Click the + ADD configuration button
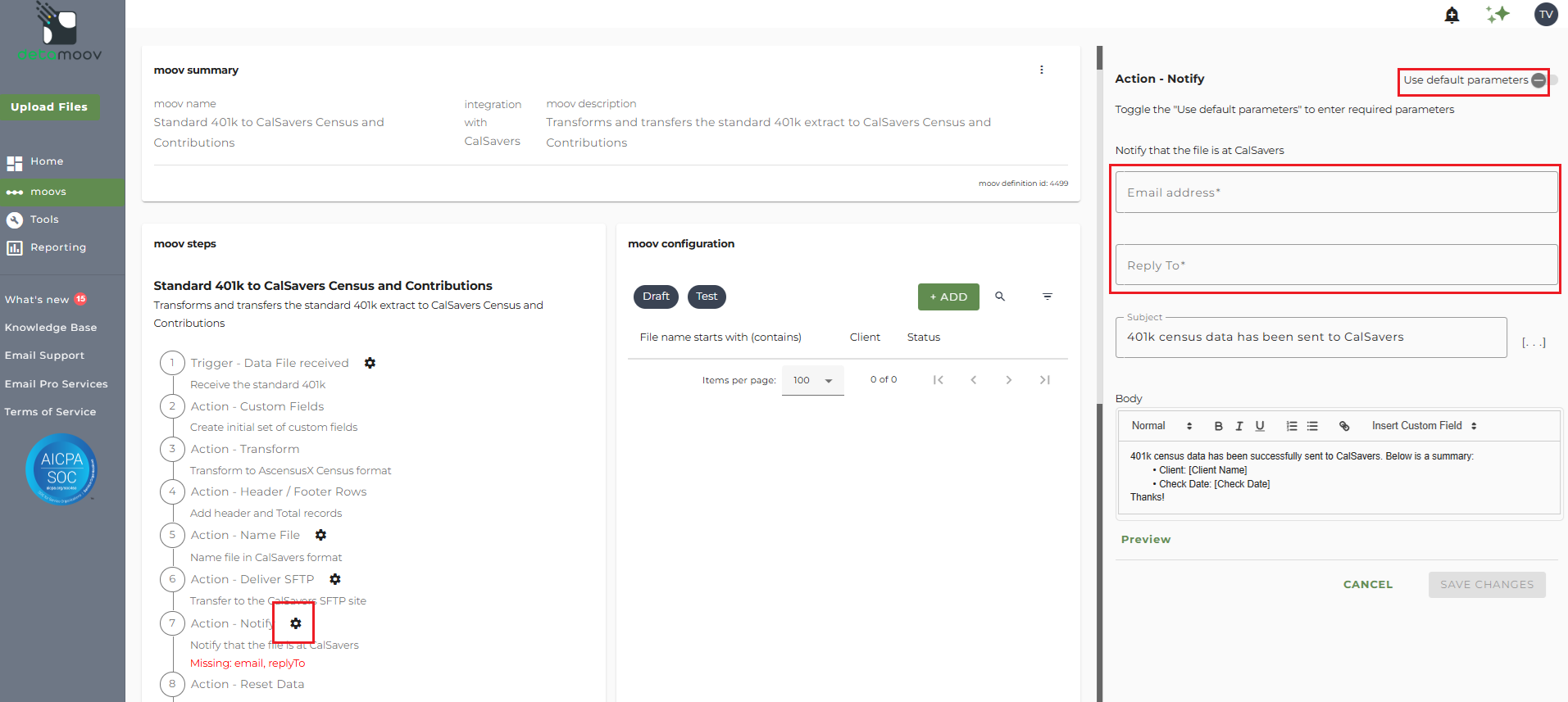Viewport: 1568px width, 702px height. point(948,297)
